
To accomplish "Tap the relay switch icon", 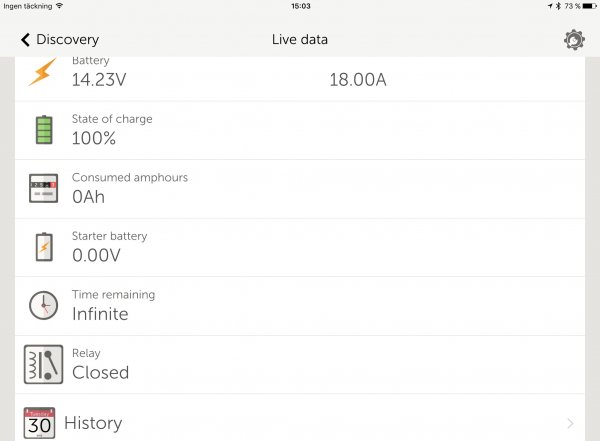I will [43, 364].
